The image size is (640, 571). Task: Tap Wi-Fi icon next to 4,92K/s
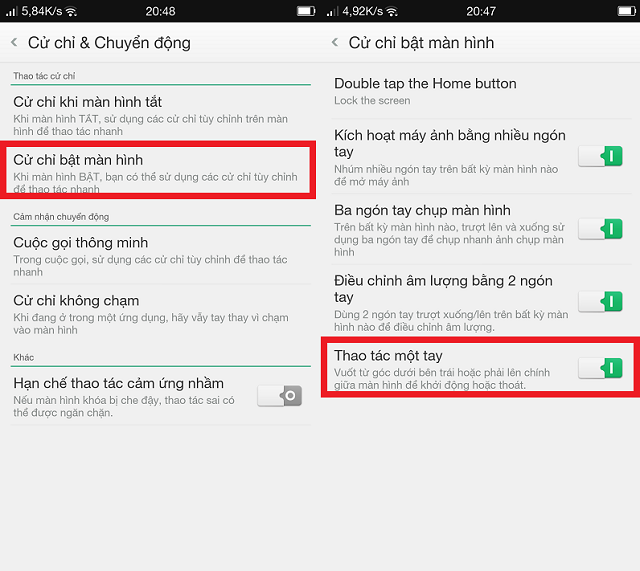pos(392,11)
